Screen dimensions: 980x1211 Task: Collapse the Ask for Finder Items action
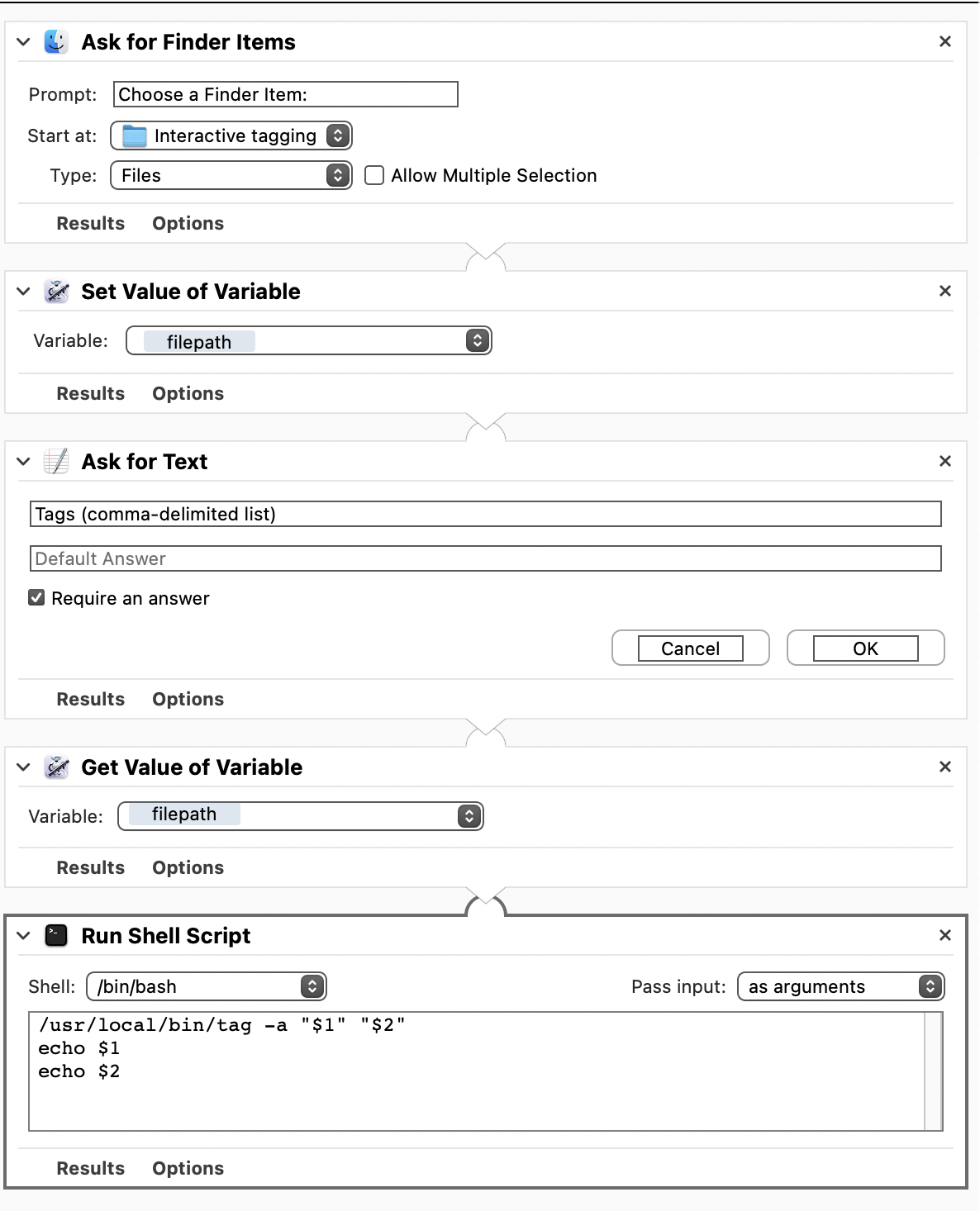[23, 41]
